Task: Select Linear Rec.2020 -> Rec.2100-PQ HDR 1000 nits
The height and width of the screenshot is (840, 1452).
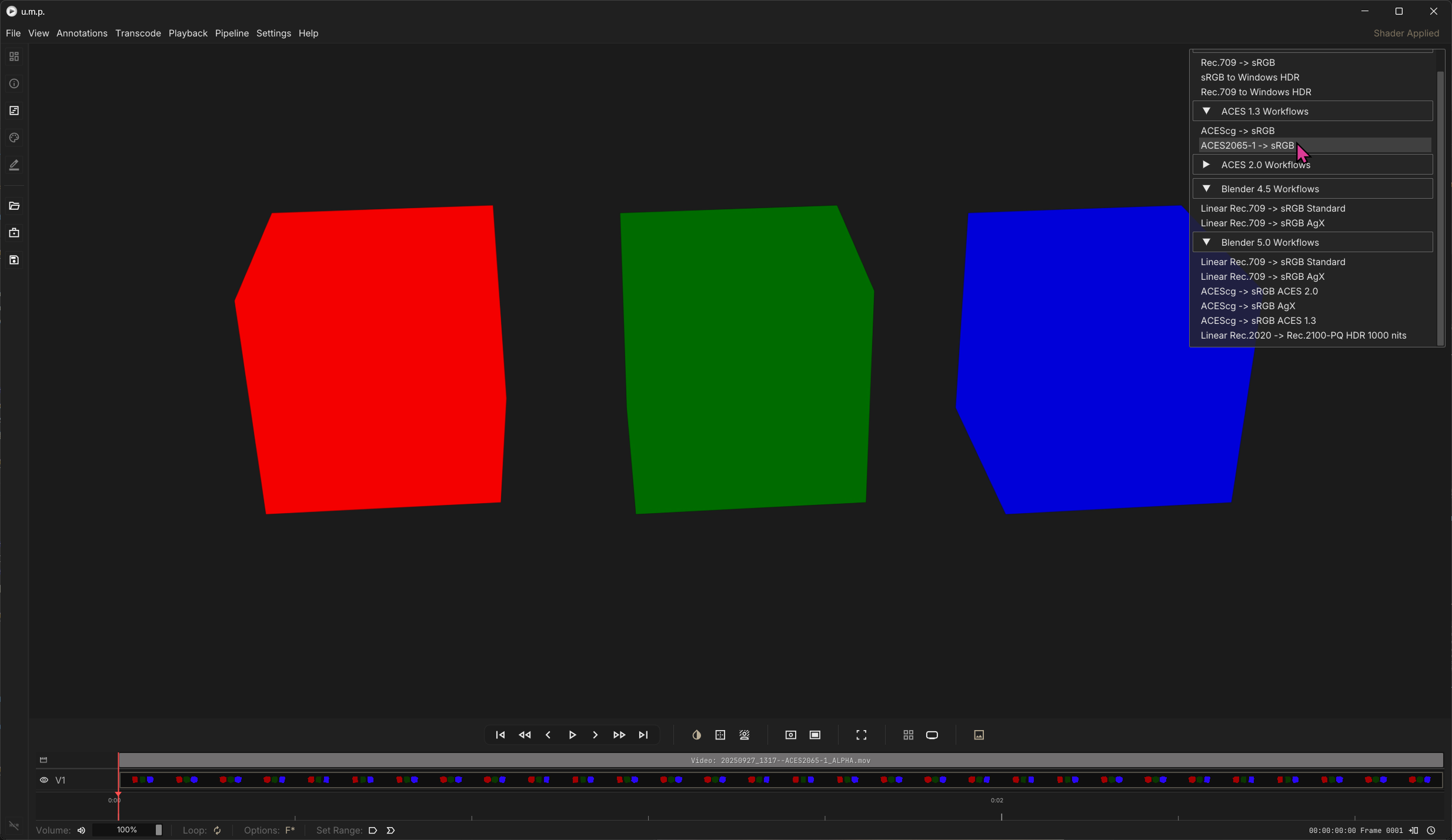Action: tap(1303, 335)
